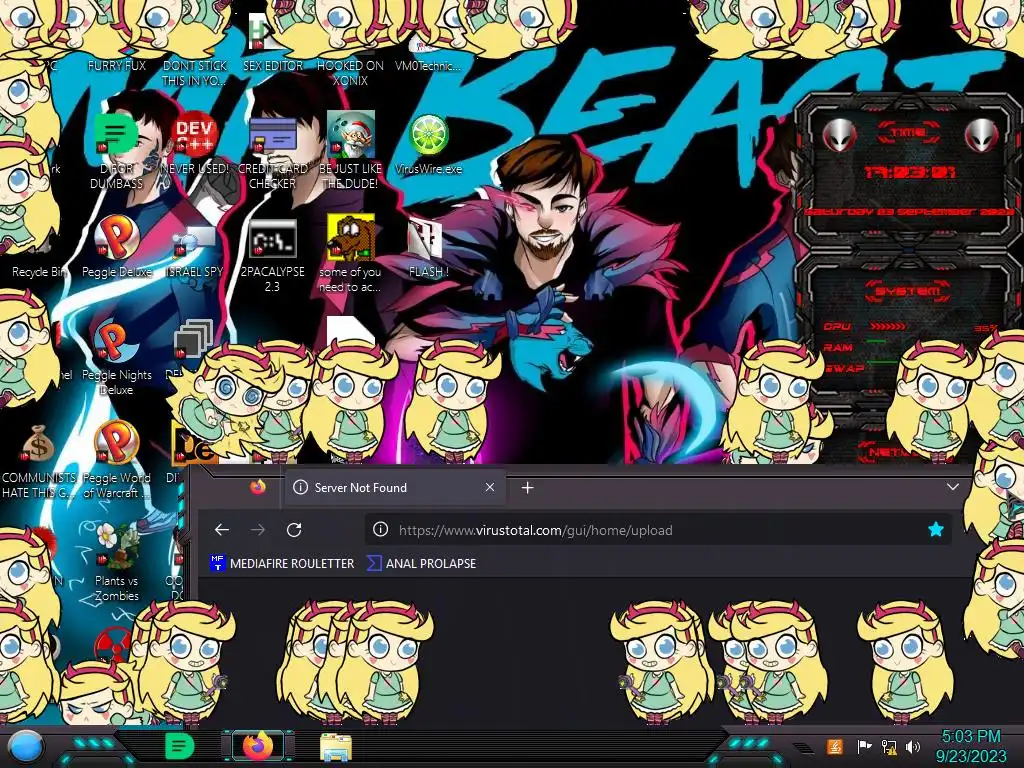
Task: Open the VM0Technic... desktop shortcut
Action: tap(428, 52)
